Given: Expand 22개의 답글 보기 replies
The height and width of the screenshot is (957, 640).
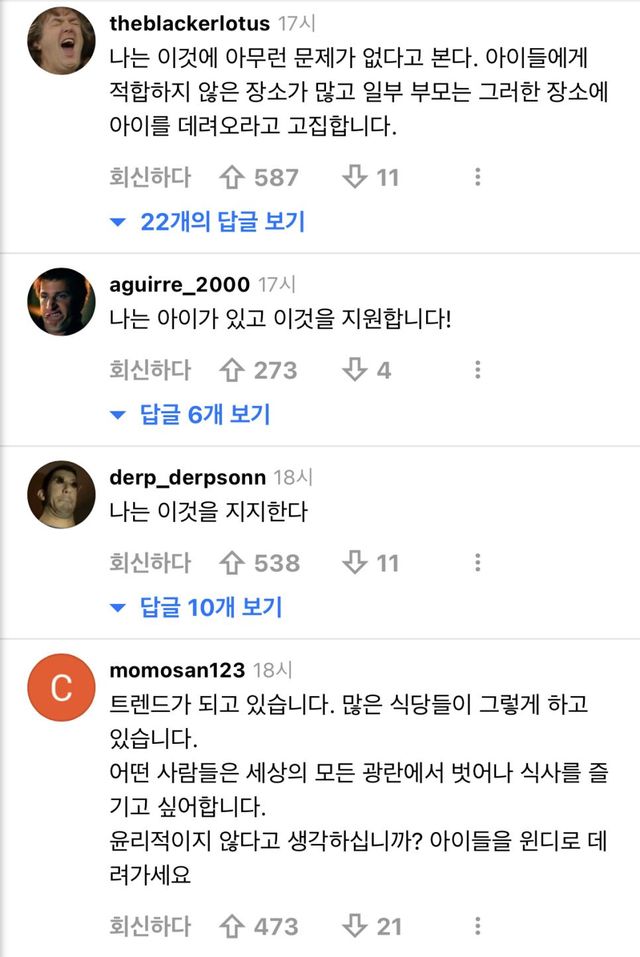Looking at the screenshot, I should (x=209, y=222).
